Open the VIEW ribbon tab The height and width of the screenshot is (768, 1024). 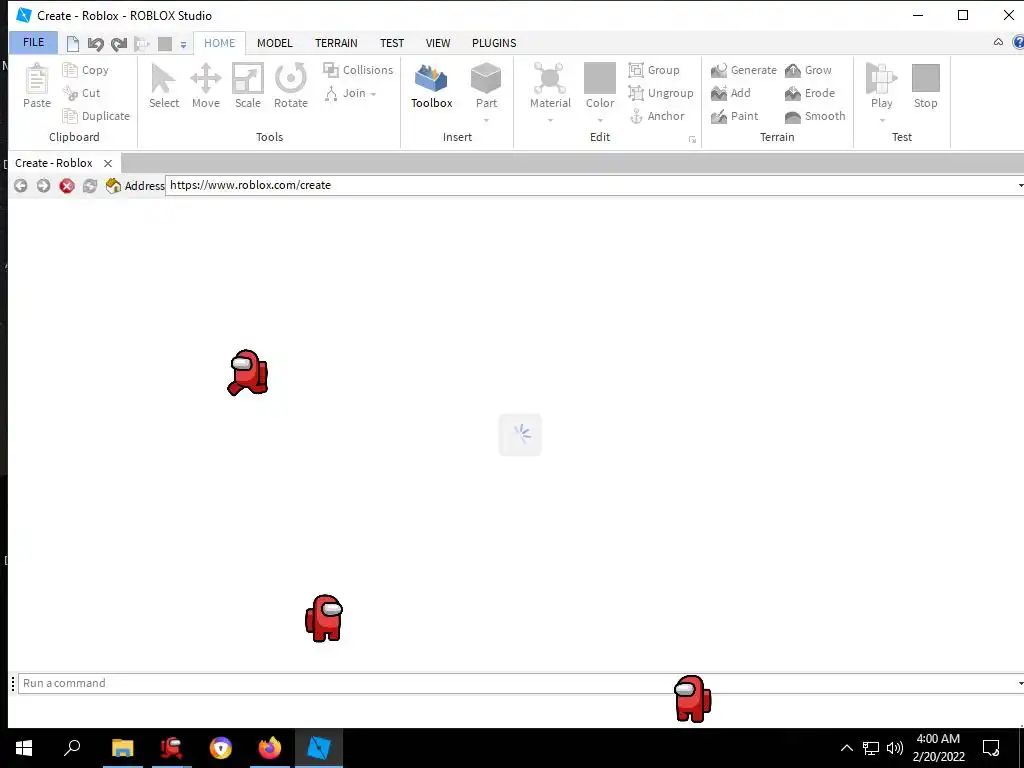click(x=438, y=43)
